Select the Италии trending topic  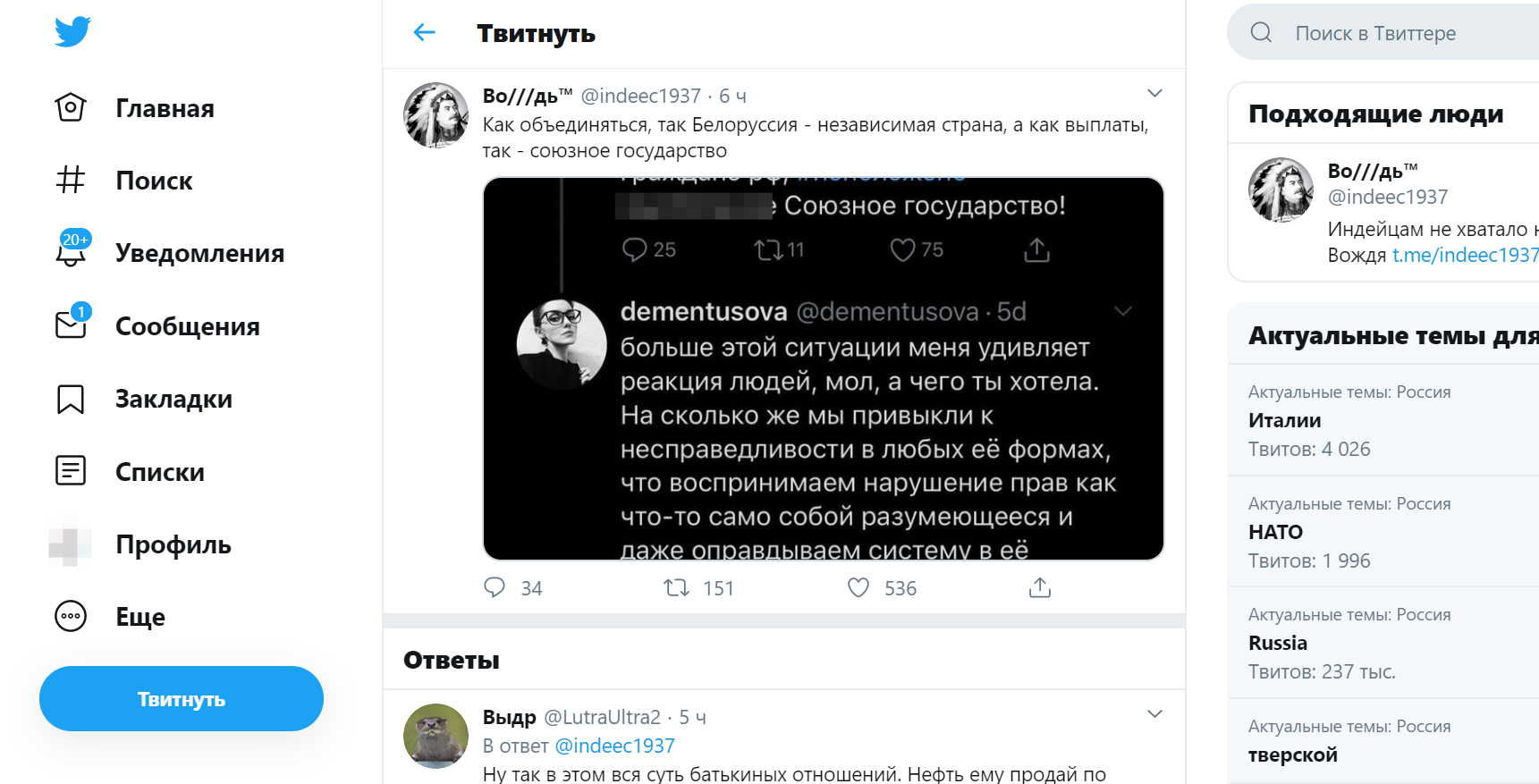(1285, 420)
